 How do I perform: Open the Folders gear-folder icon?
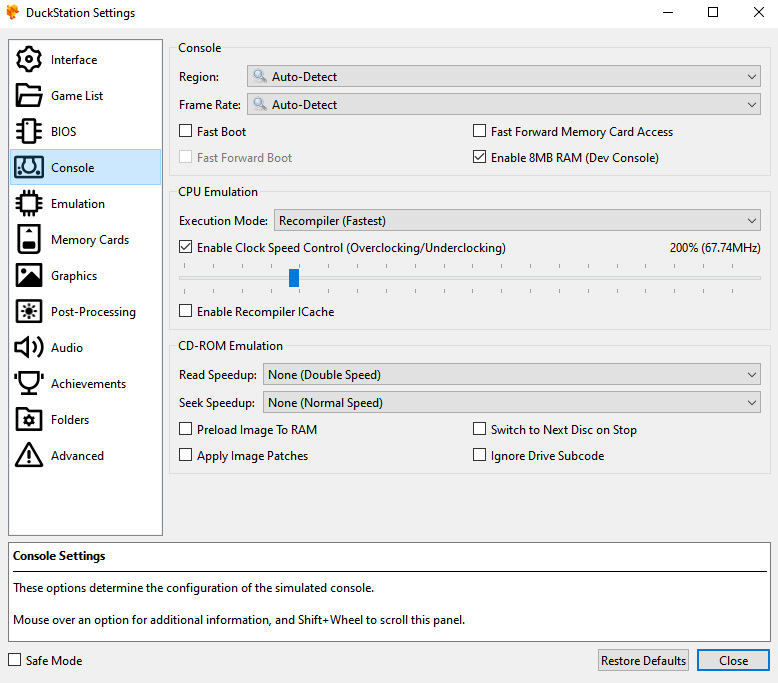[x=29, y=420]
